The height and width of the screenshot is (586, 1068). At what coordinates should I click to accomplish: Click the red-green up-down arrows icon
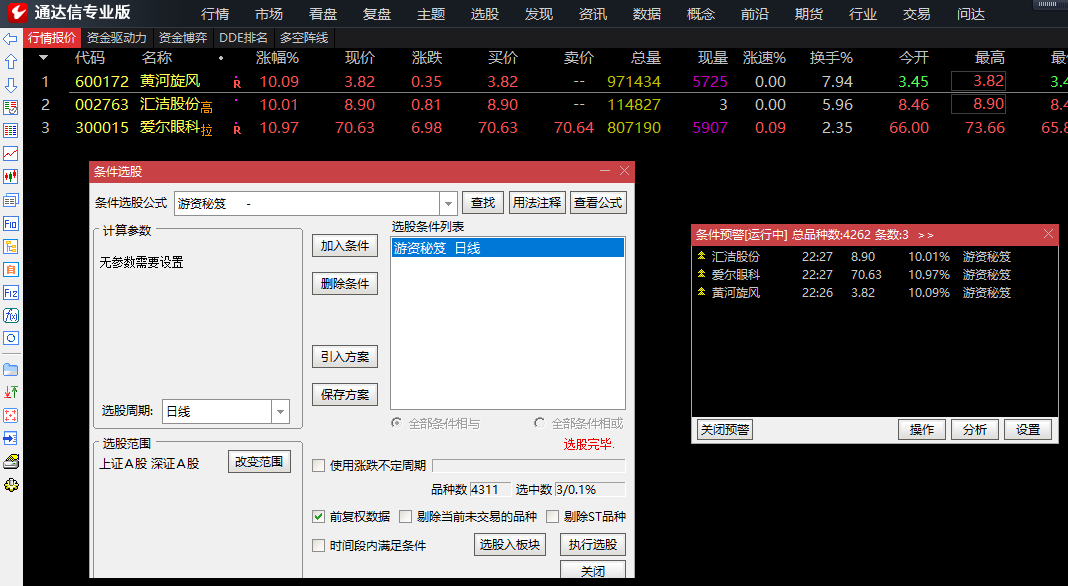[10, 392]
